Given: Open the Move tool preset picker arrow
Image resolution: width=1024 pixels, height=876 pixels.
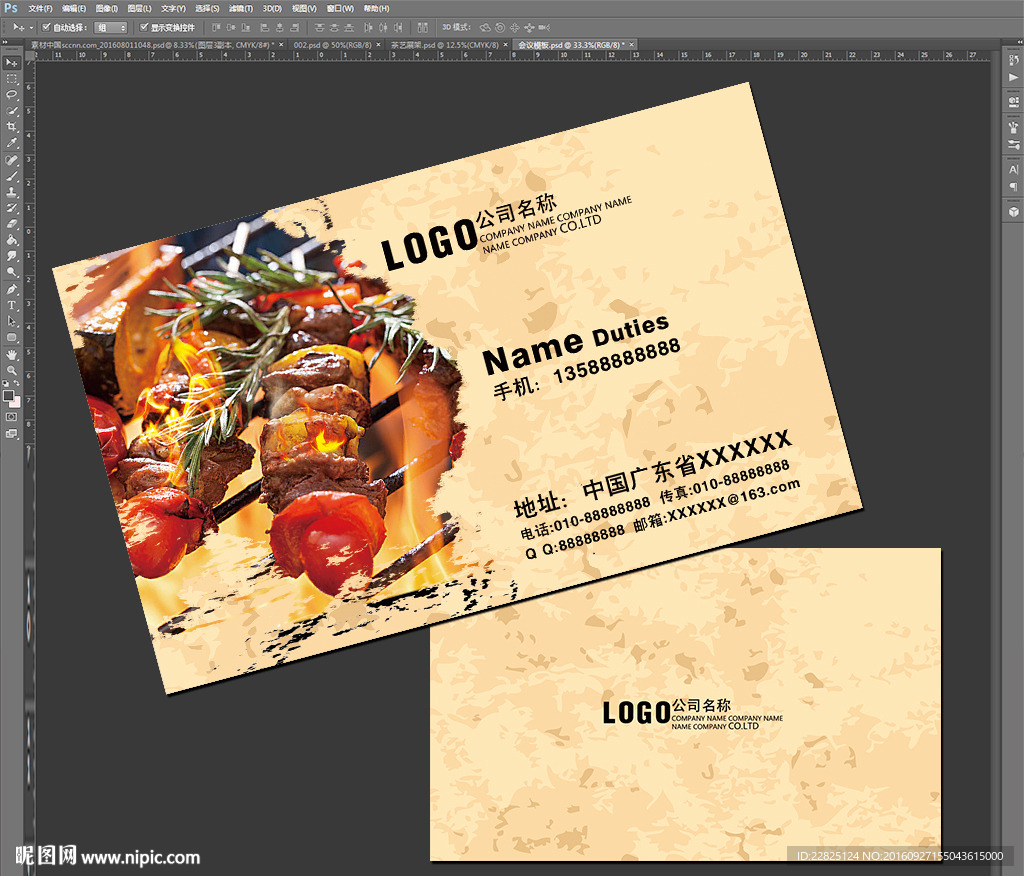Looking at the screenshot, I should [x=31, y=28].
